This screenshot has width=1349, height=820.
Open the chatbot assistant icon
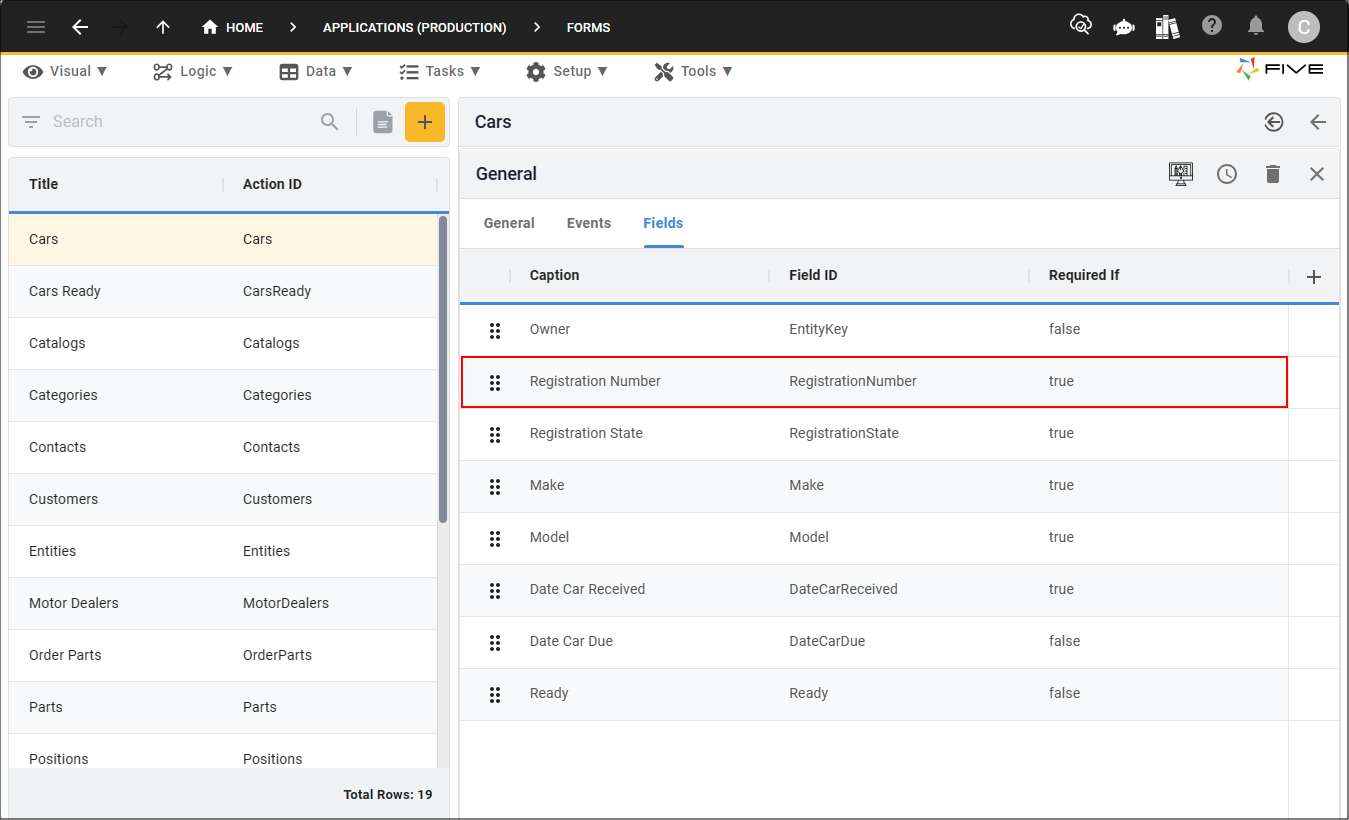pyautogui.click(x=1124, y=27)
